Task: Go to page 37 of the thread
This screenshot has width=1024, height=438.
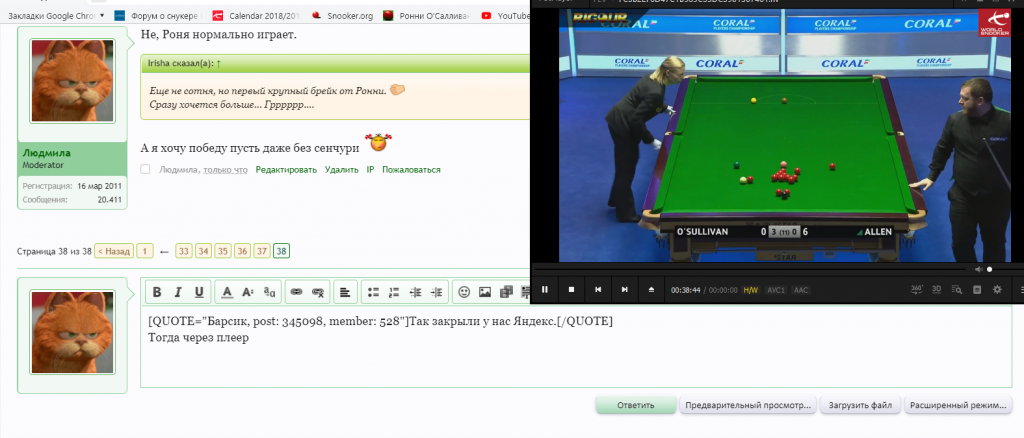Action: pos(263,251)
